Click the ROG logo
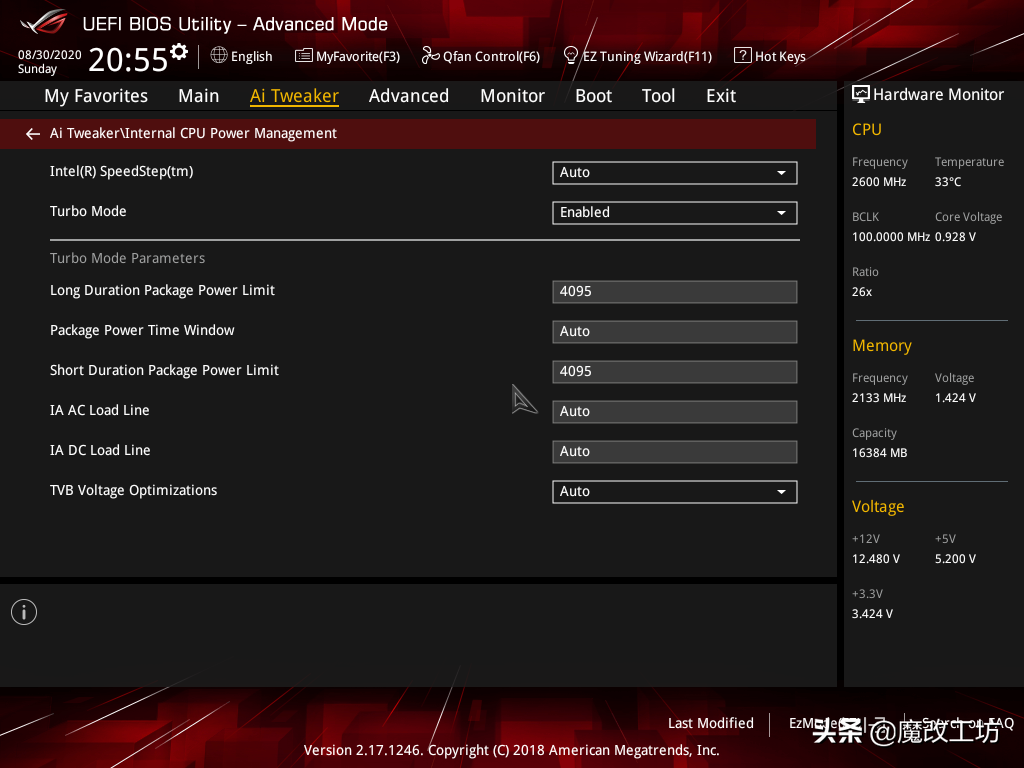The width and height of the screenshot is (1024, 768). point(43,22)
